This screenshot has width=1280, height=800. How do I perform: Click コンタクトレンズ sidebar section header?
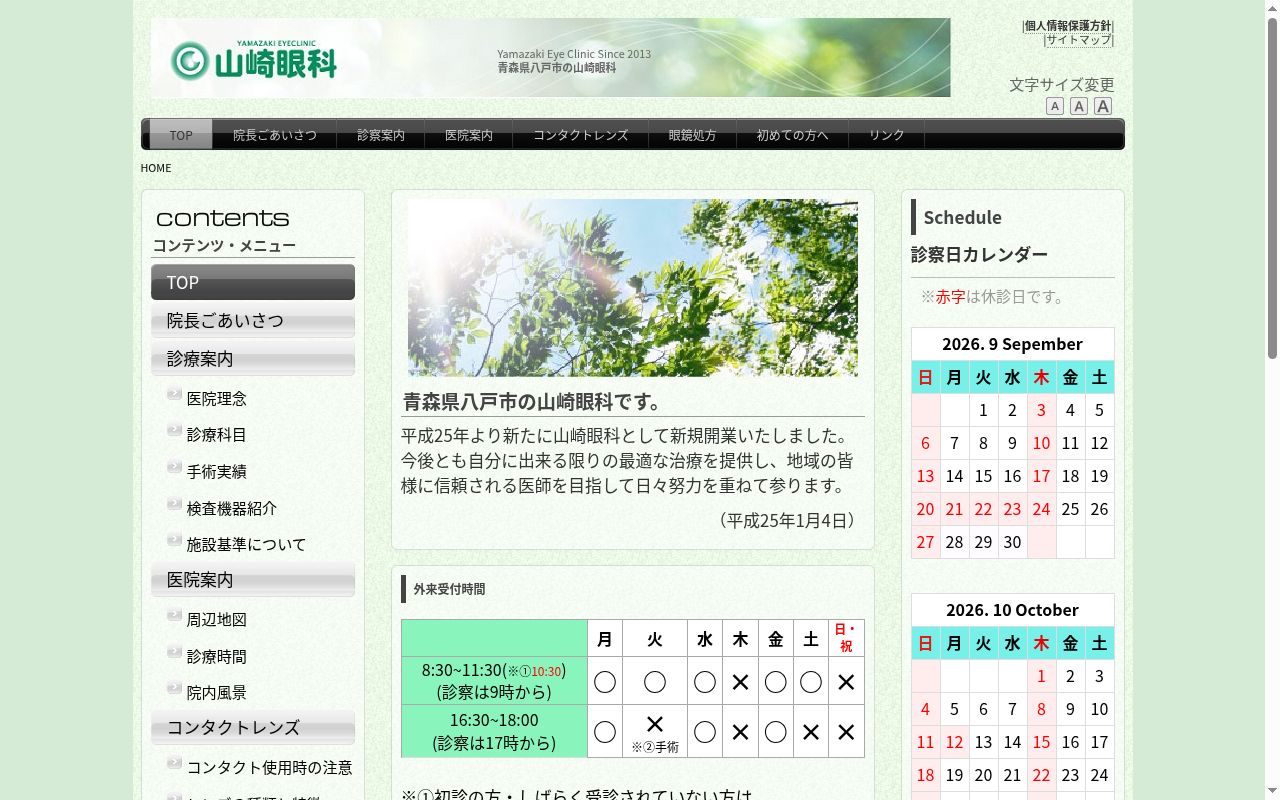click(x=253, y=727)
